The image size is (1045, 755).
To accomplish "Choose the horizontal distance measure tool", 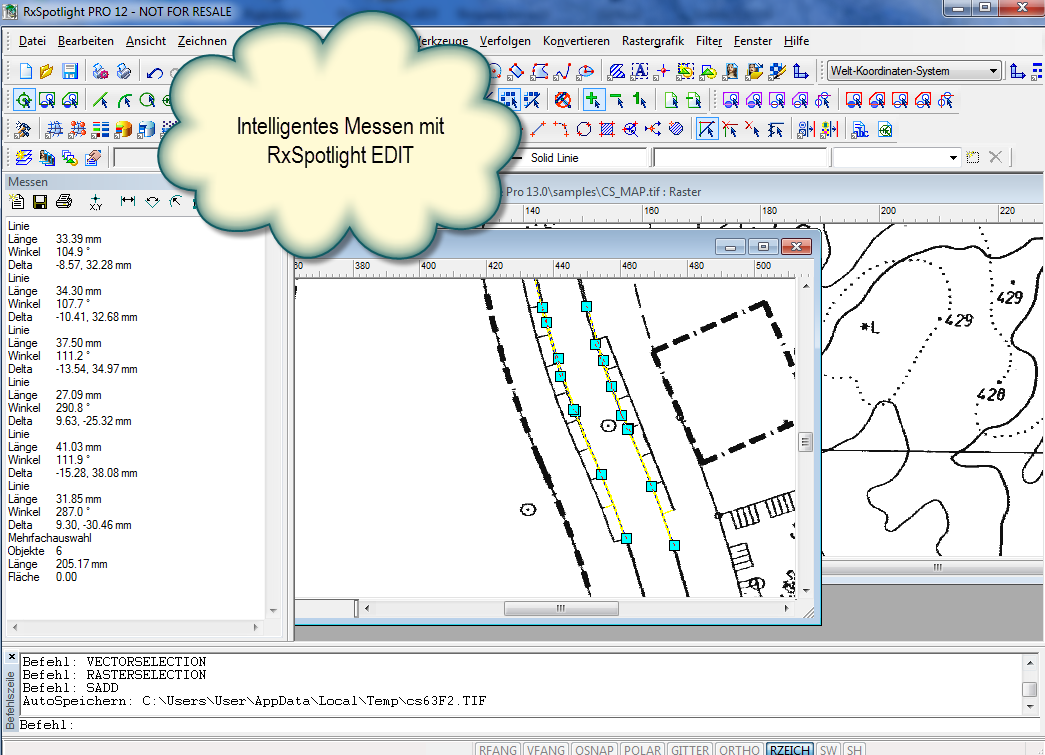I will [x=128, y=202].
